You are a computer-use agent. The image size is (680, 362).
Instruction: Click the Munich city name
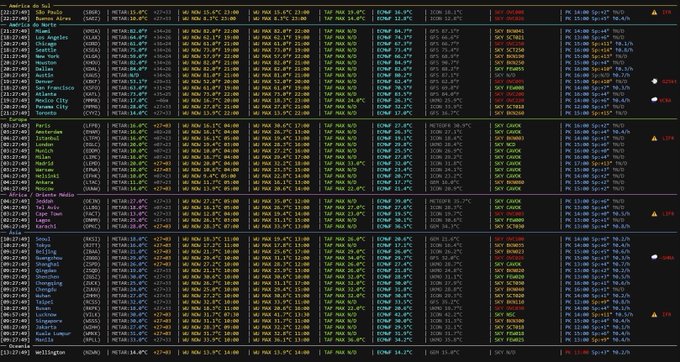tap(44, 151)
